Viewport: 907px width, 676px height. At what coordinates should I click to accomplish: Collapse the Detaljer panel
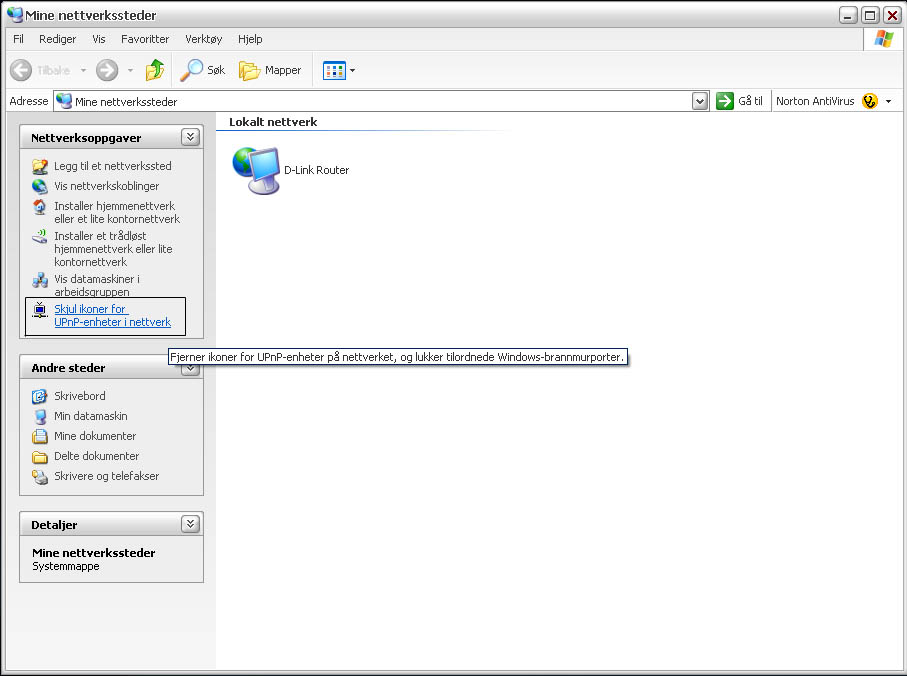tap(190, 524)
